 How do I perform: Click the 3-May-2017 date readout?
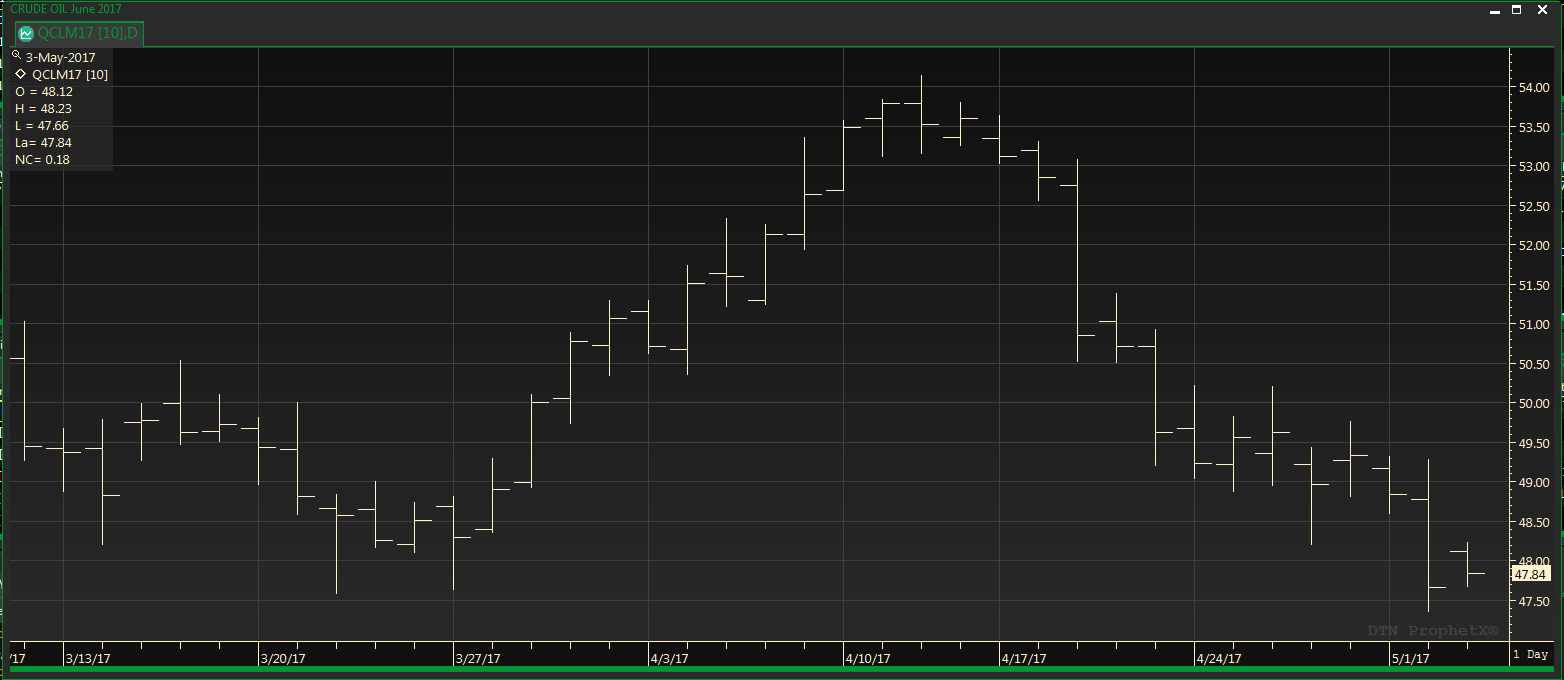tap(61, 57)
